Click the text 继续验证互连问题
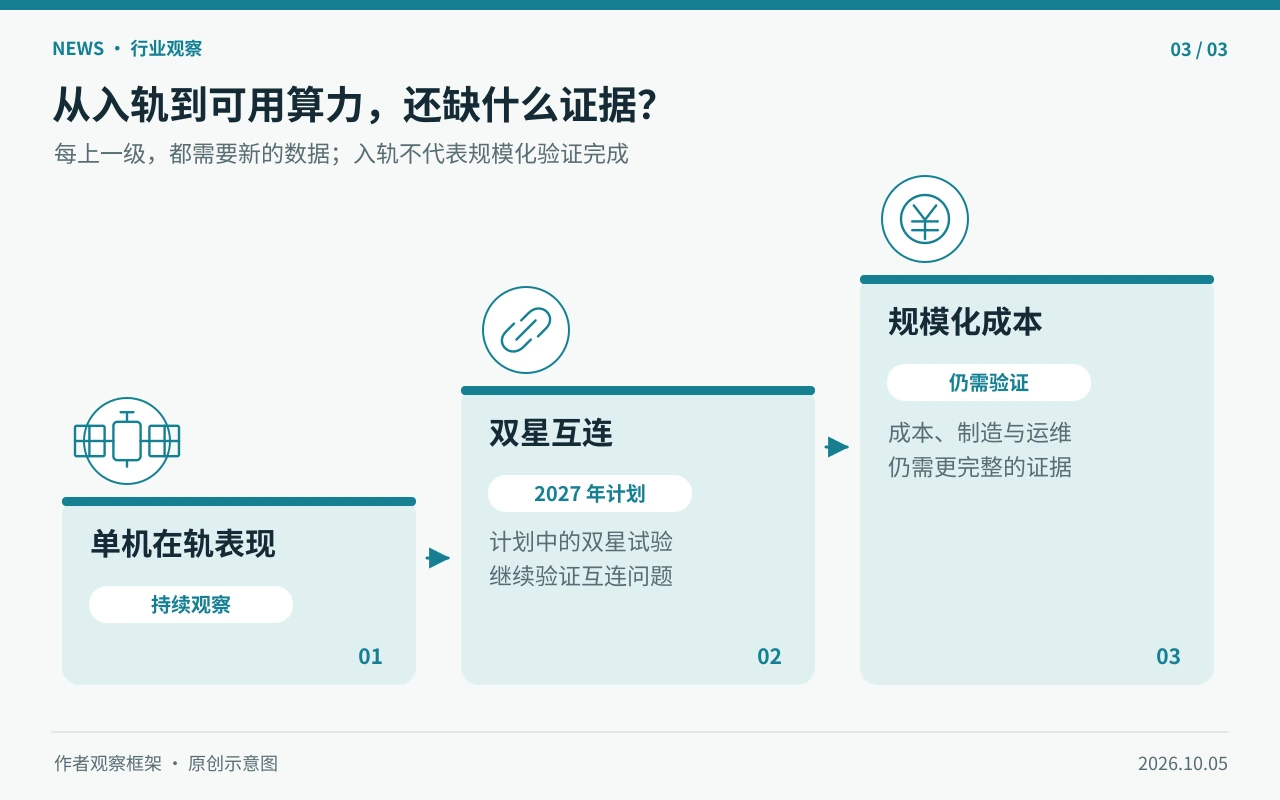 581,576
